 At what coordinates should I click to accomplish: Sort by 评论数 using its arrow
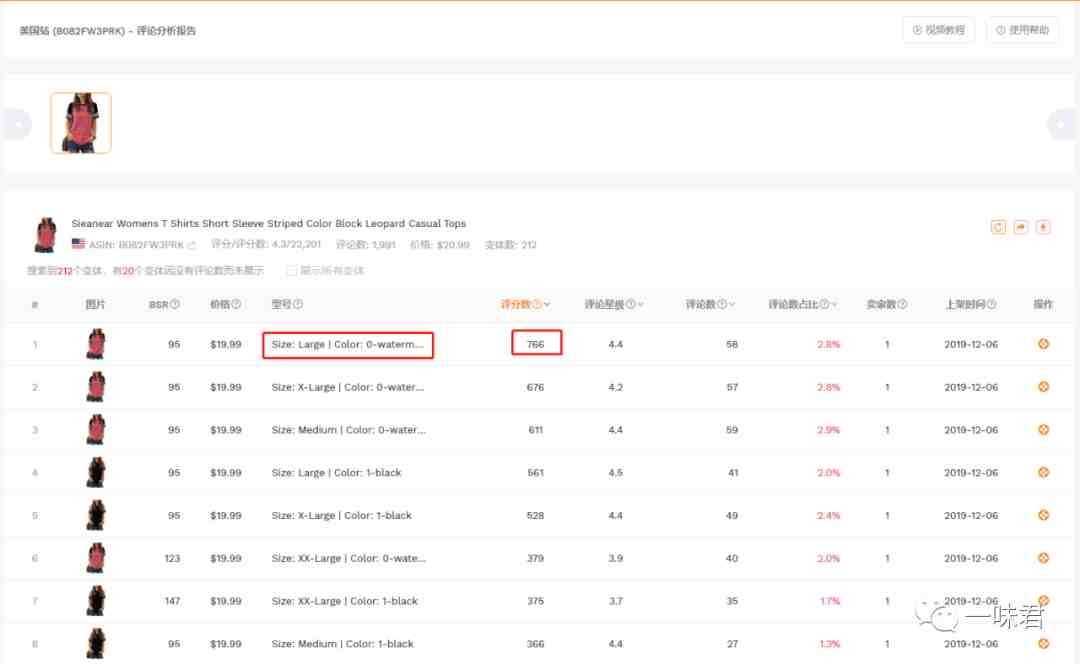click(732, 304)
